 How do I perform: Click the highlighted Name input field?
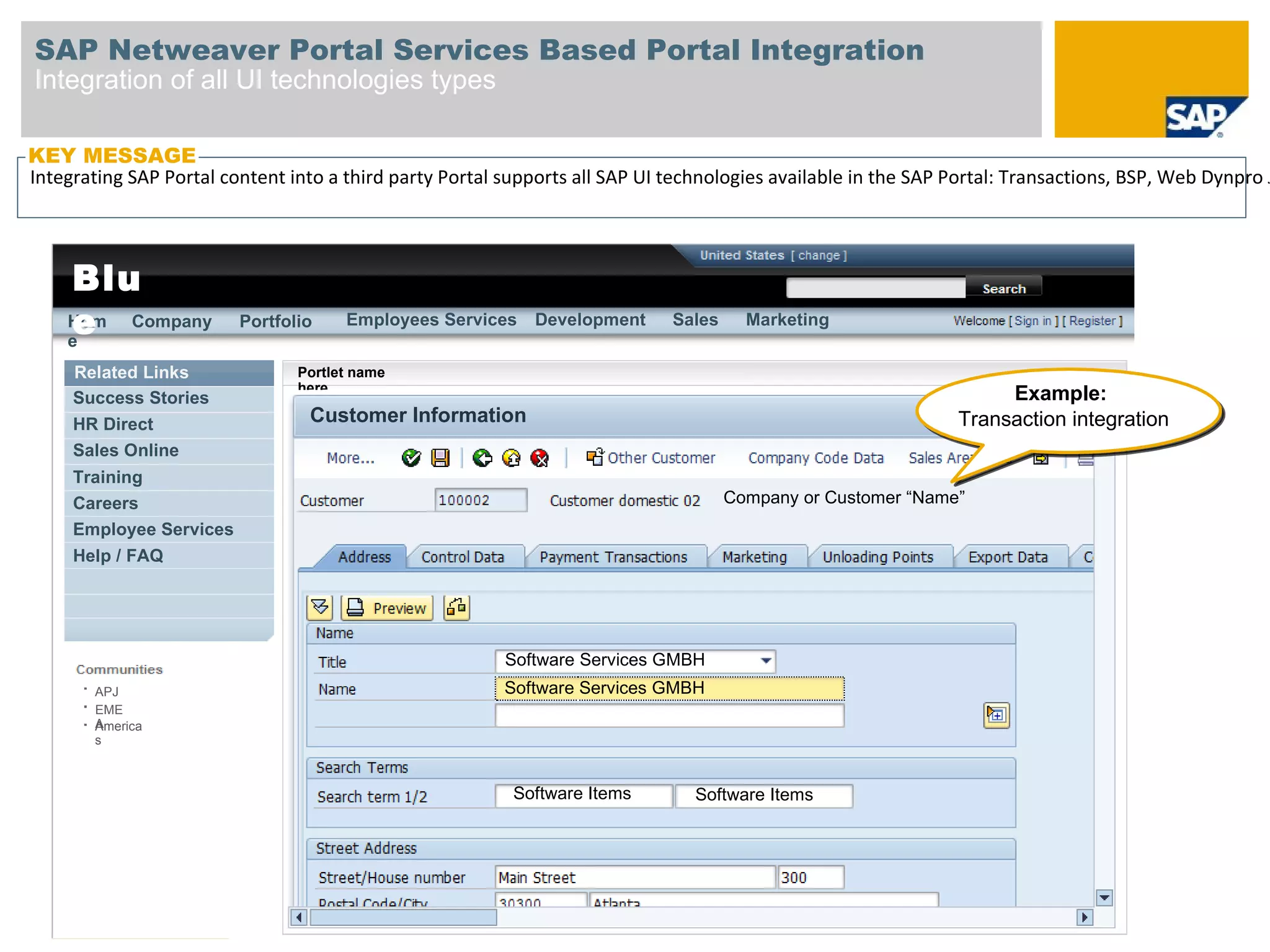tap(669, 688)
